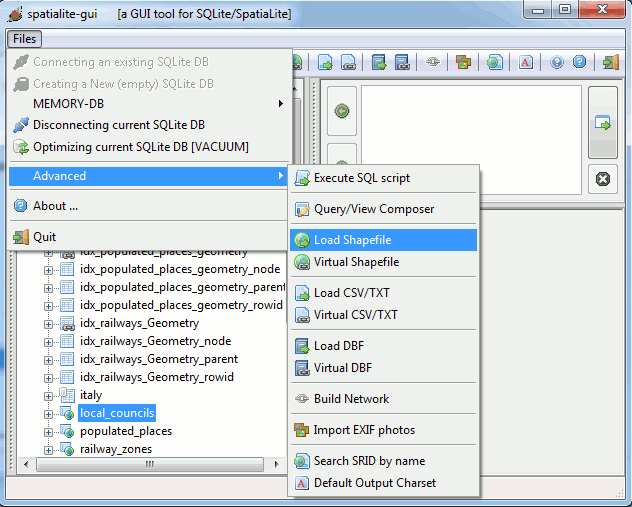Select Build Network entry
Screen dimensions: 632x507
(x=383, y=399)
